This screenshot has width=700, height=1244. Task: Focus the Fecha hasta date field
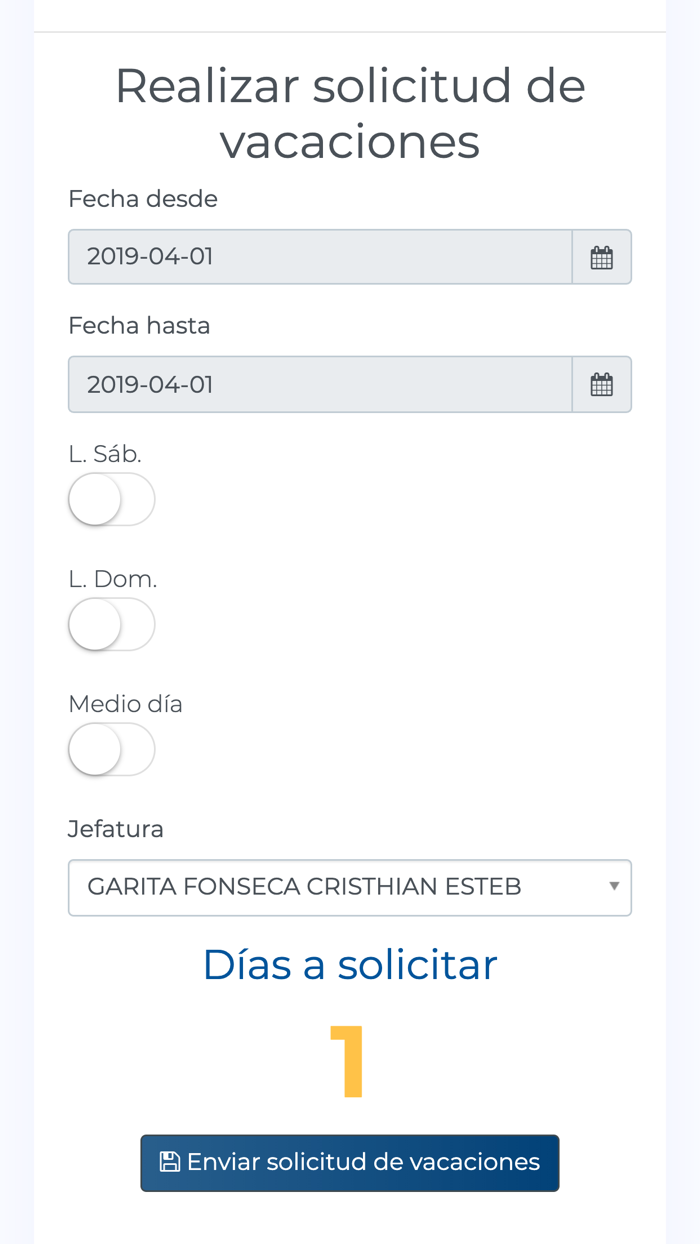coord(320,384)
